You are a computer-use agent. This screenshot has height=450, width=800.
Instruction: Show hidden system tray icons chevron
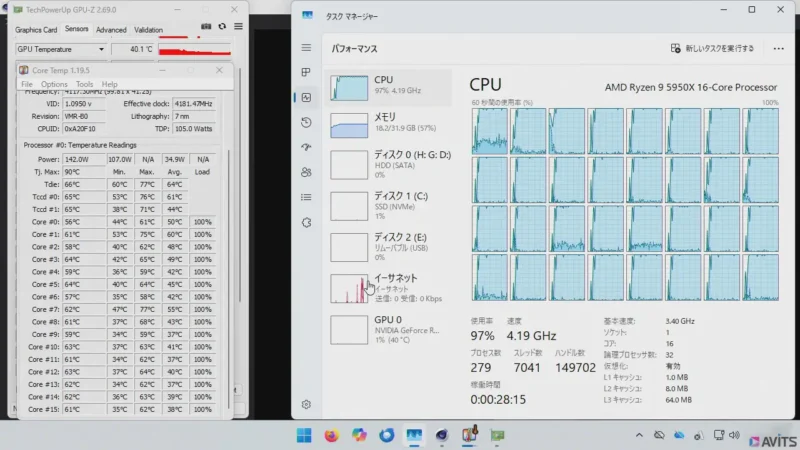click(x=639, y=435)
